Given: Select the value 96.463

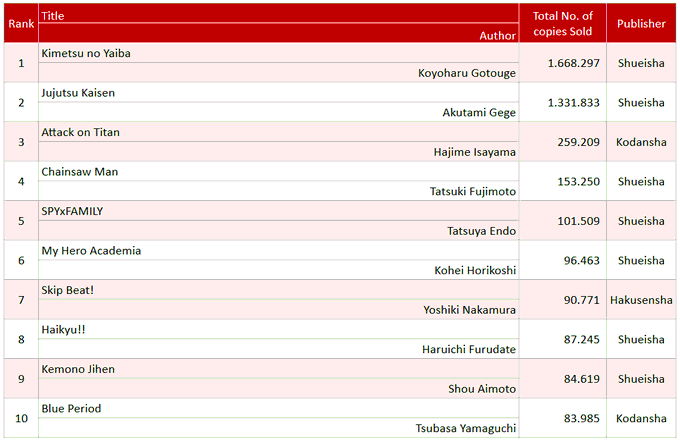Looking at the screenshot, I should (x=582, y=261).
